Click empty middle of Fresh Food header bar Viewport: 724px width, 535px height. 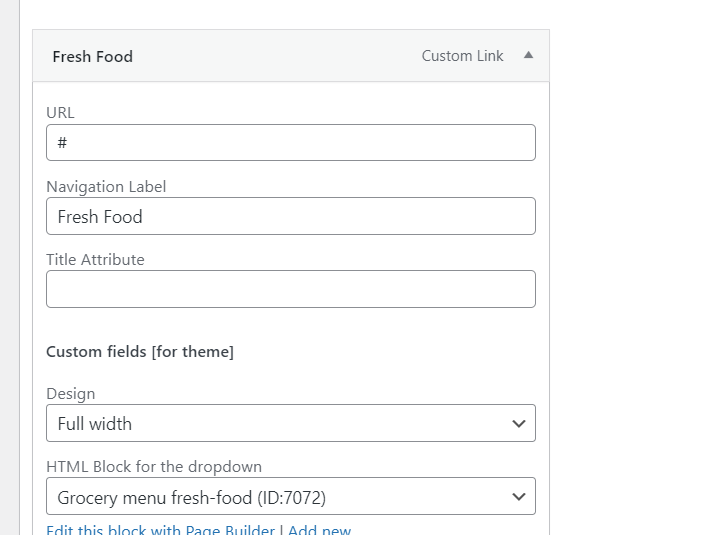[x=280, y=56]
